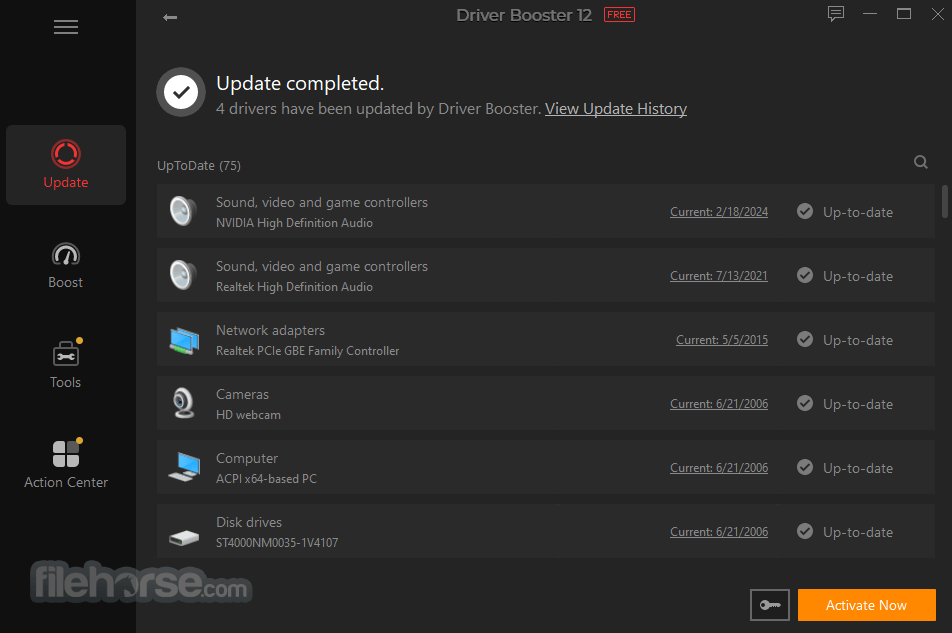Click the NVIDIA High Definition Audio speaker icon
The width and height of the screenshot is (952, 633).
point(183,211)
